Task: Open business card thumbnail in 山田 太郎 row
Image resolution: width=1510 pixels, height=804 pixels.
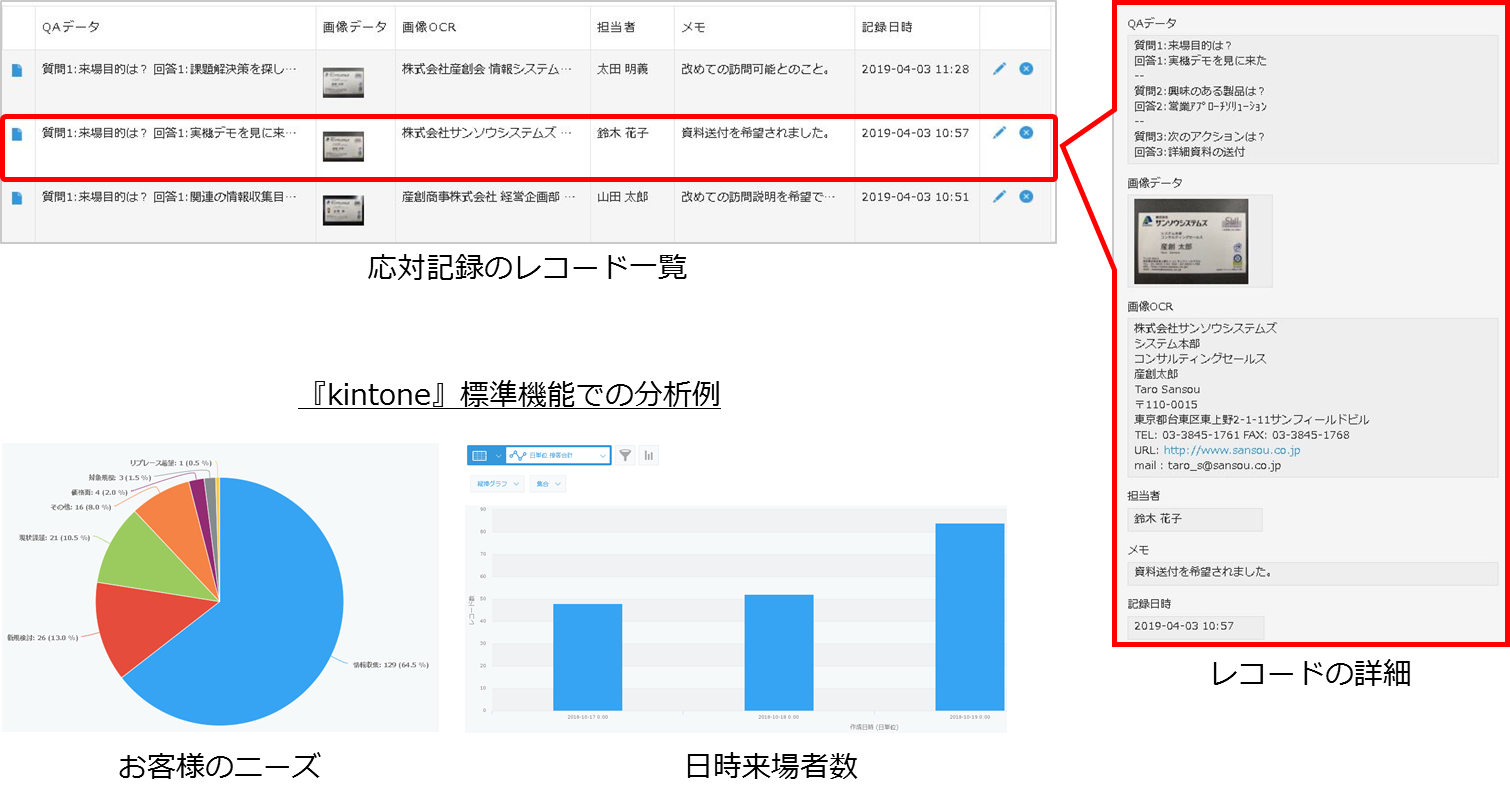Action: [x=343, y=210]
